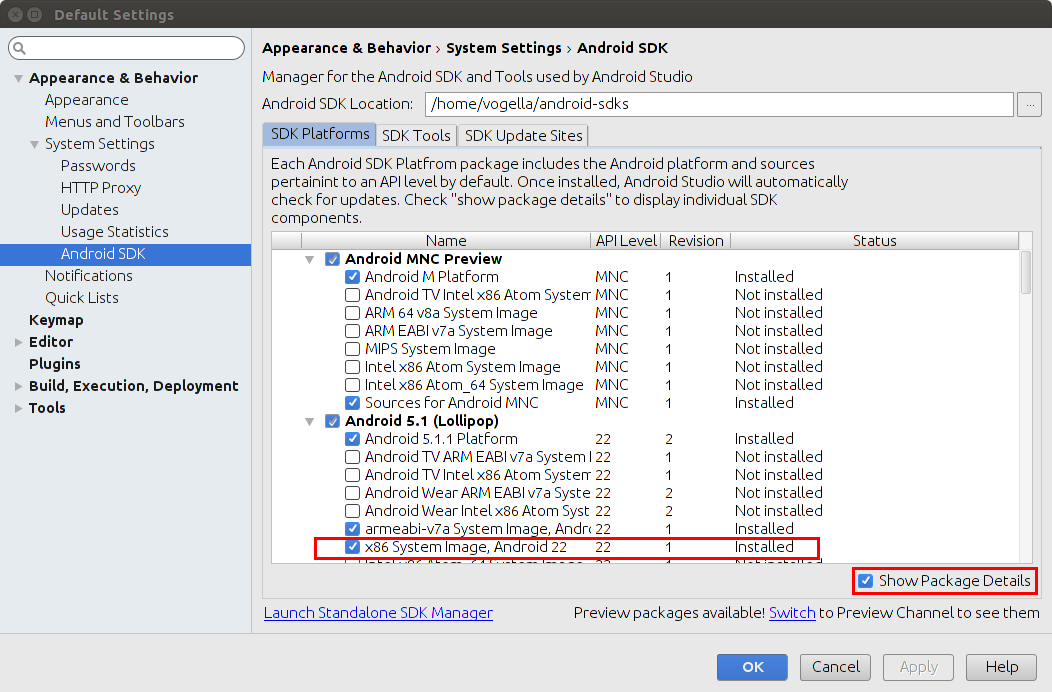Check Android TV ARM EABI v7a System image
The width and height of the screenshot is (1052, 692).
[x=352, y=457]
